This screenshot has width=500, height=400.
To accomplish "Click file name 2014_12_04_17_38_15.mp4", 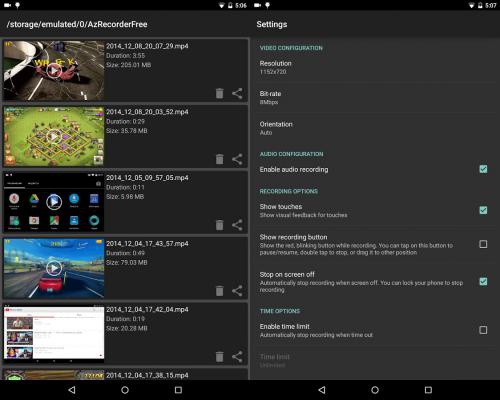I will [147, 375].
